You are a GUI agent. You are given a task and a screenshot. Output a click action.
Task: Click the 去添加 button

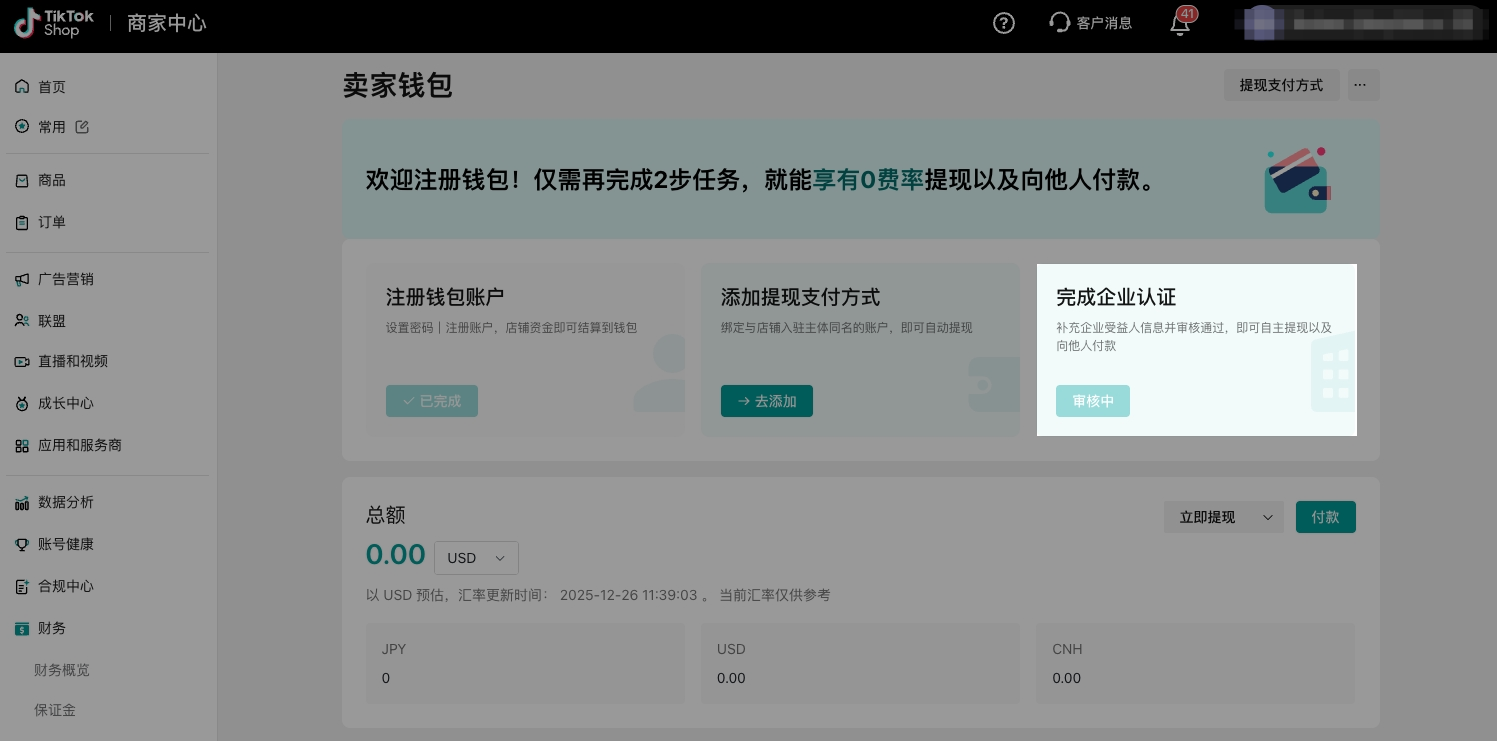coord(766,401)
